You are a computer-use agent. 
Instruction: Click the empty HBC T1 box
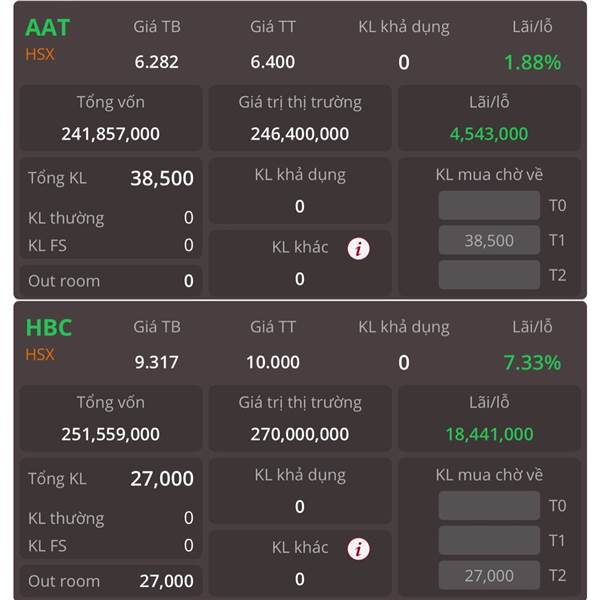[x=489, y=540]
